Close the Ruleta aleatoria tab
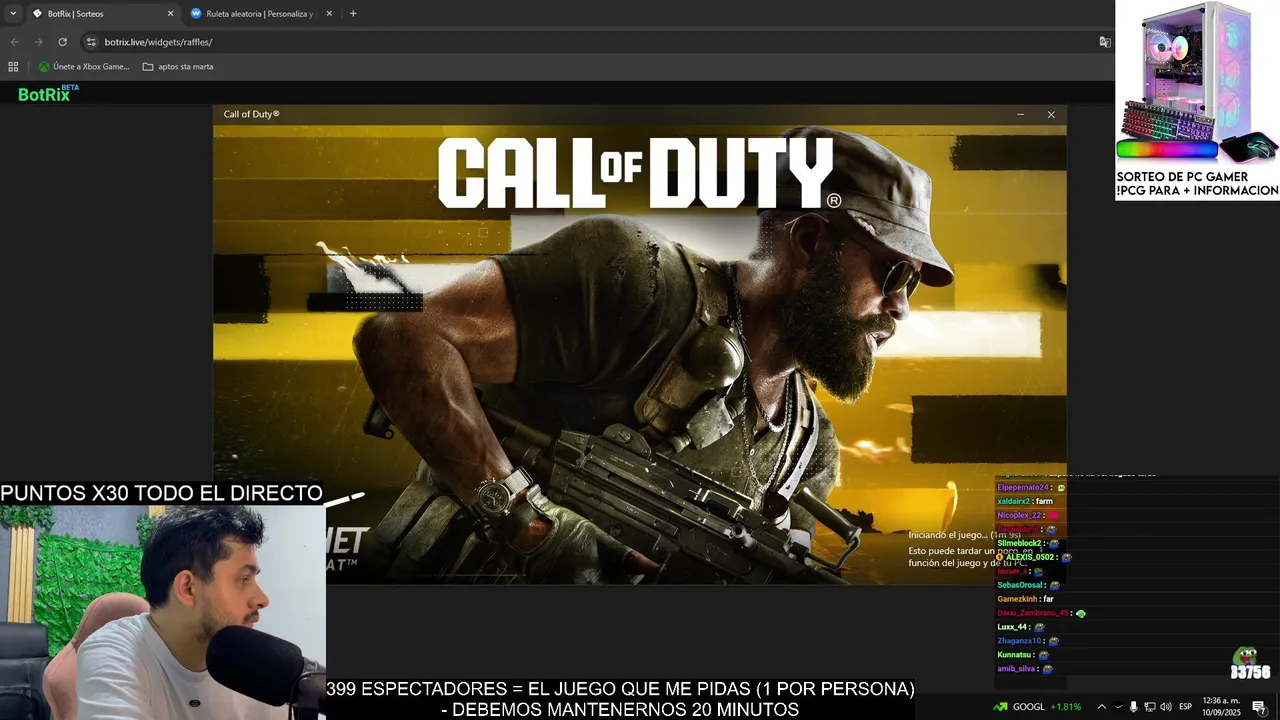The width and height of the screenshot is (1280, 720). [330, 14]
